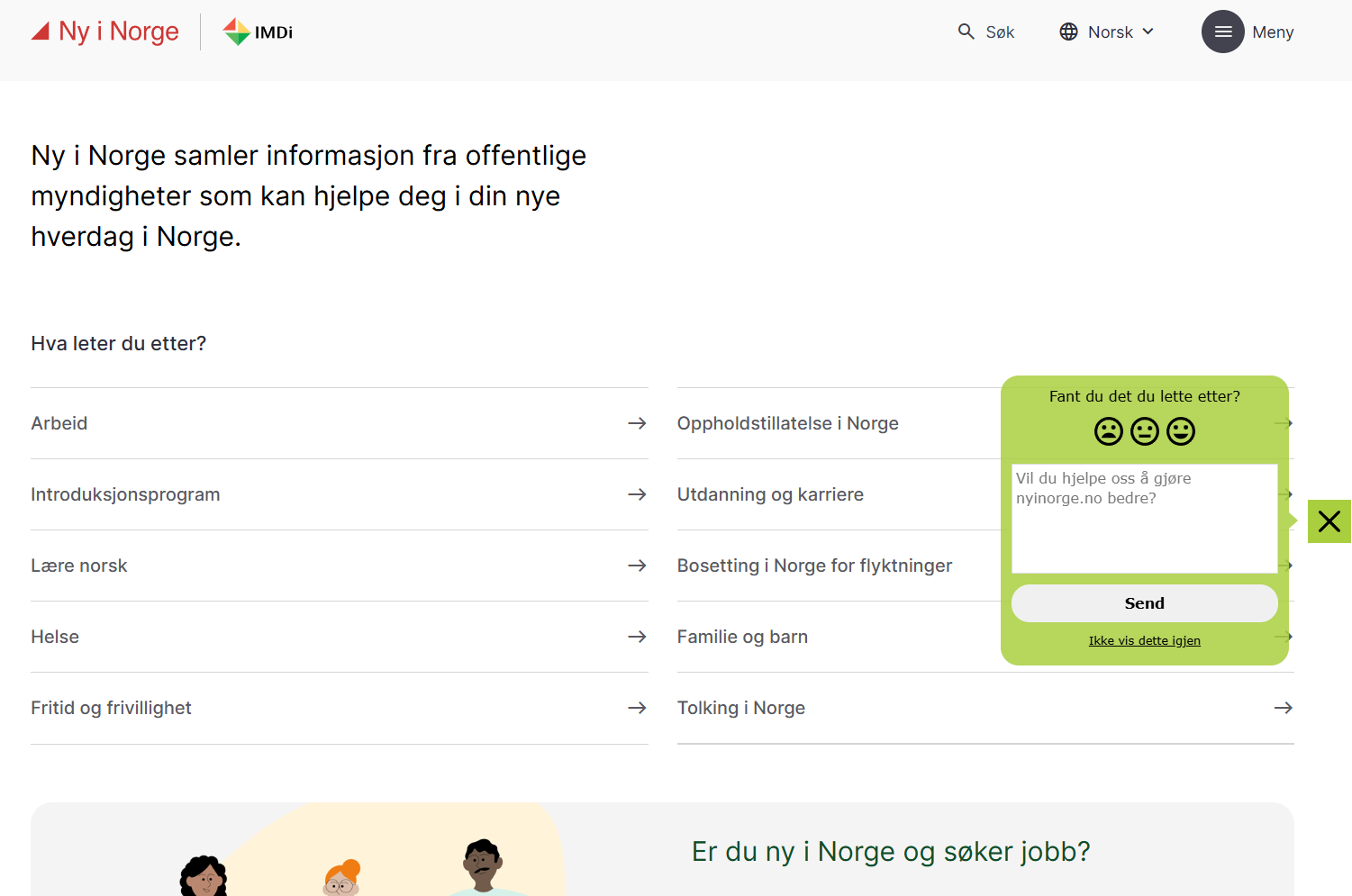Click the arrow beside Tolking i Norge
The image size is (1352, 896).
coord(1283,708)
